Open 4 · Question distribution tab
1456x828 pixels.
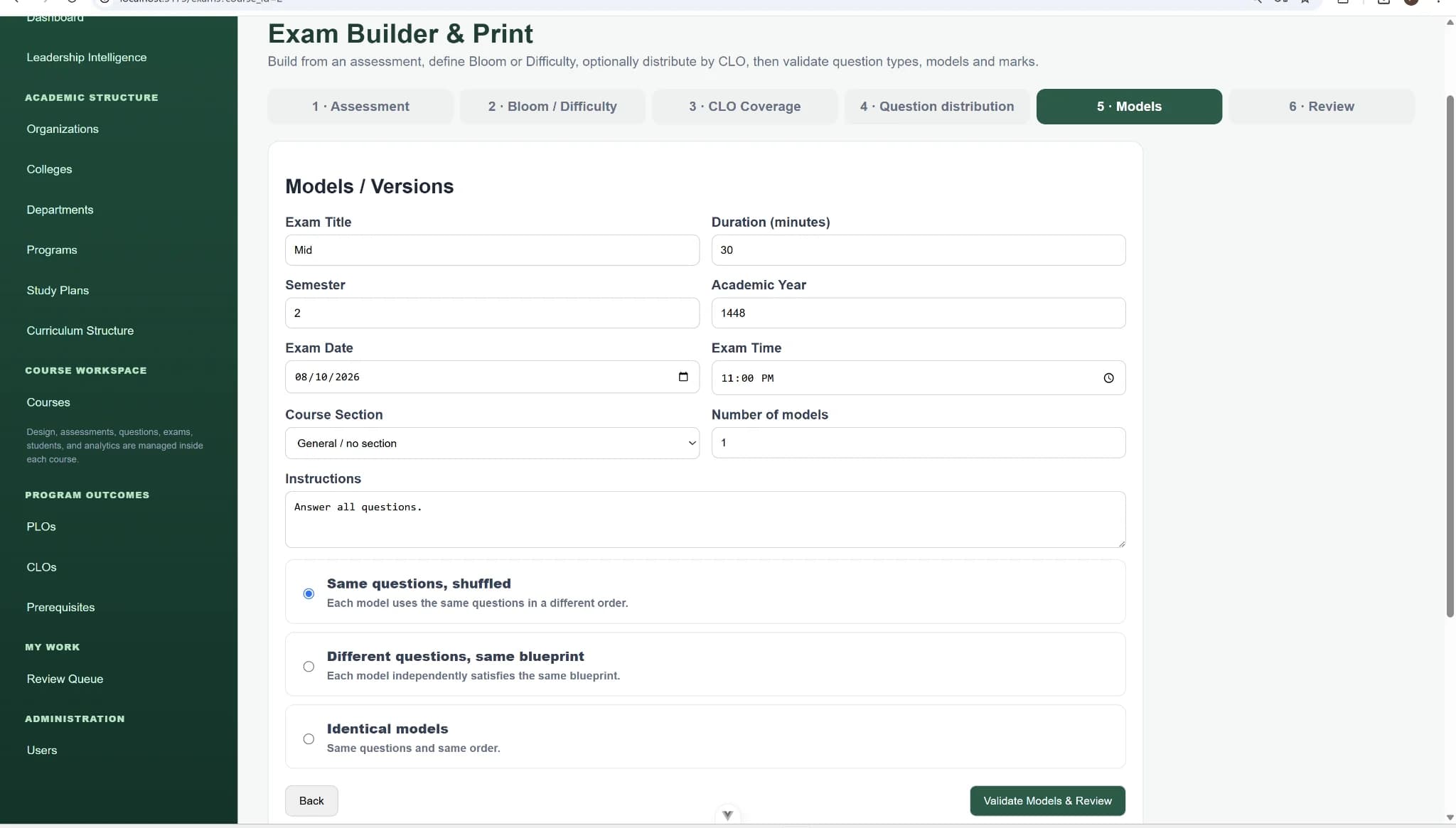pos(937,106)
